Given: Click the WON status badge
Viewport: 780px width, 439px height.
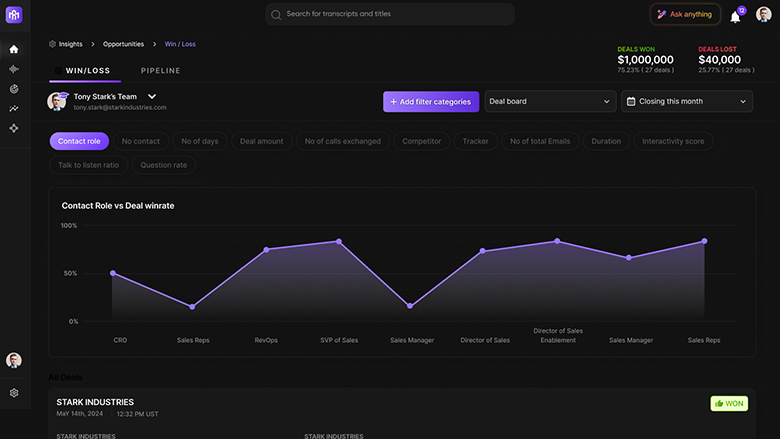Looking at the screenshot, I should click(729, 404).
